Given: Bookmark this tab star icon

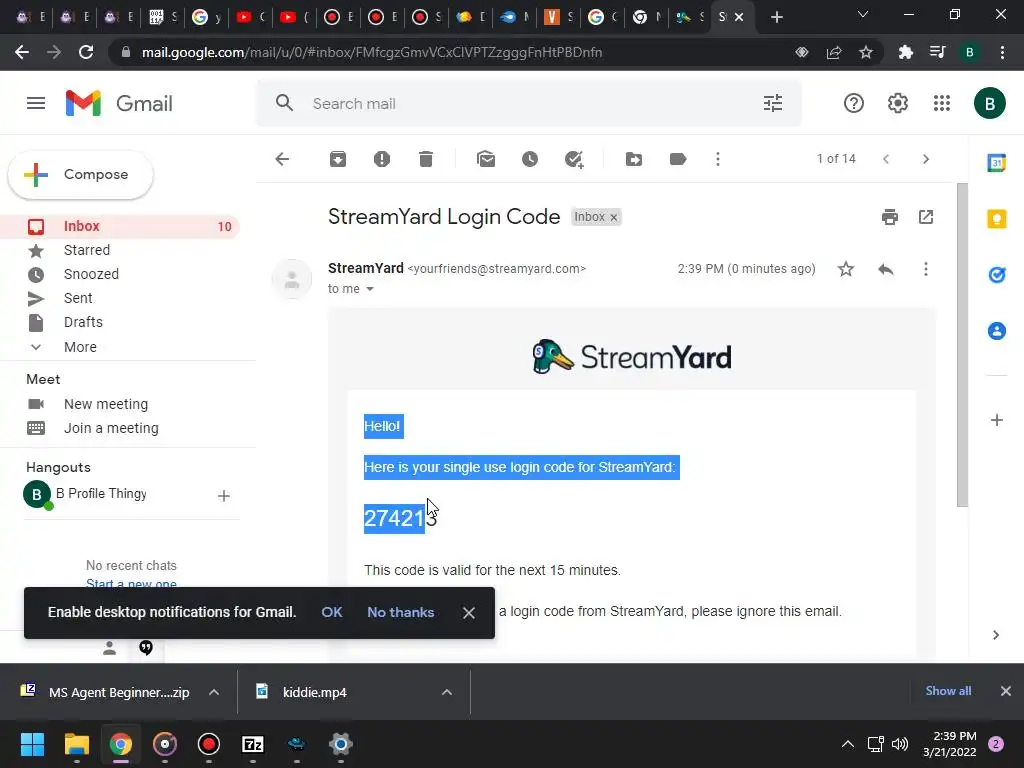Looking at the screenshot, I should coord(865,52).
